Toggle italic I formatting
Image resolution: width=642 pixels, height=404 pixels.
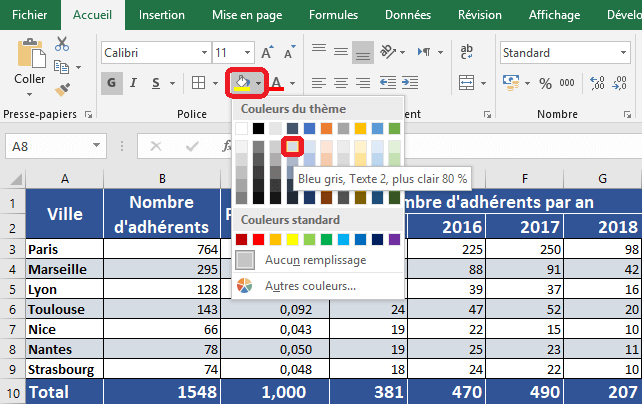tap(135, 83)
